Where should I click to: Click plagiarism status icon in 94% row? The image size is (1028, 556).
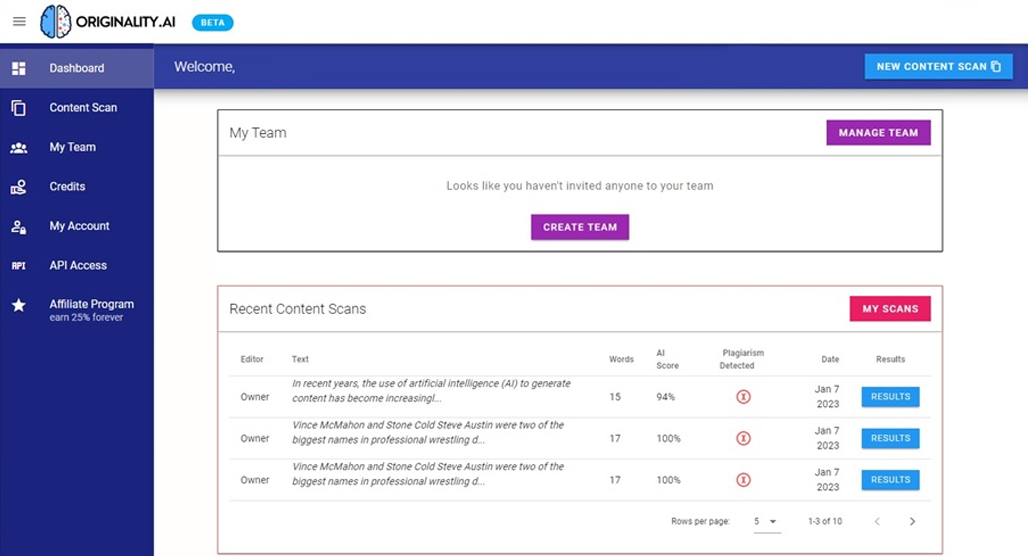[743, 397]
